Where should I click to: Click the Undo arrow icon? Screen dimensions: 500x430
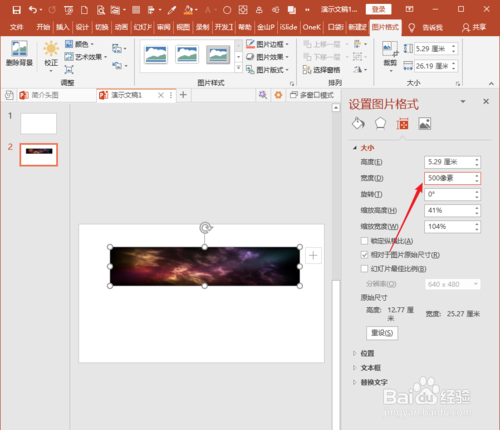pyautogui.click(x=33, y=10)
